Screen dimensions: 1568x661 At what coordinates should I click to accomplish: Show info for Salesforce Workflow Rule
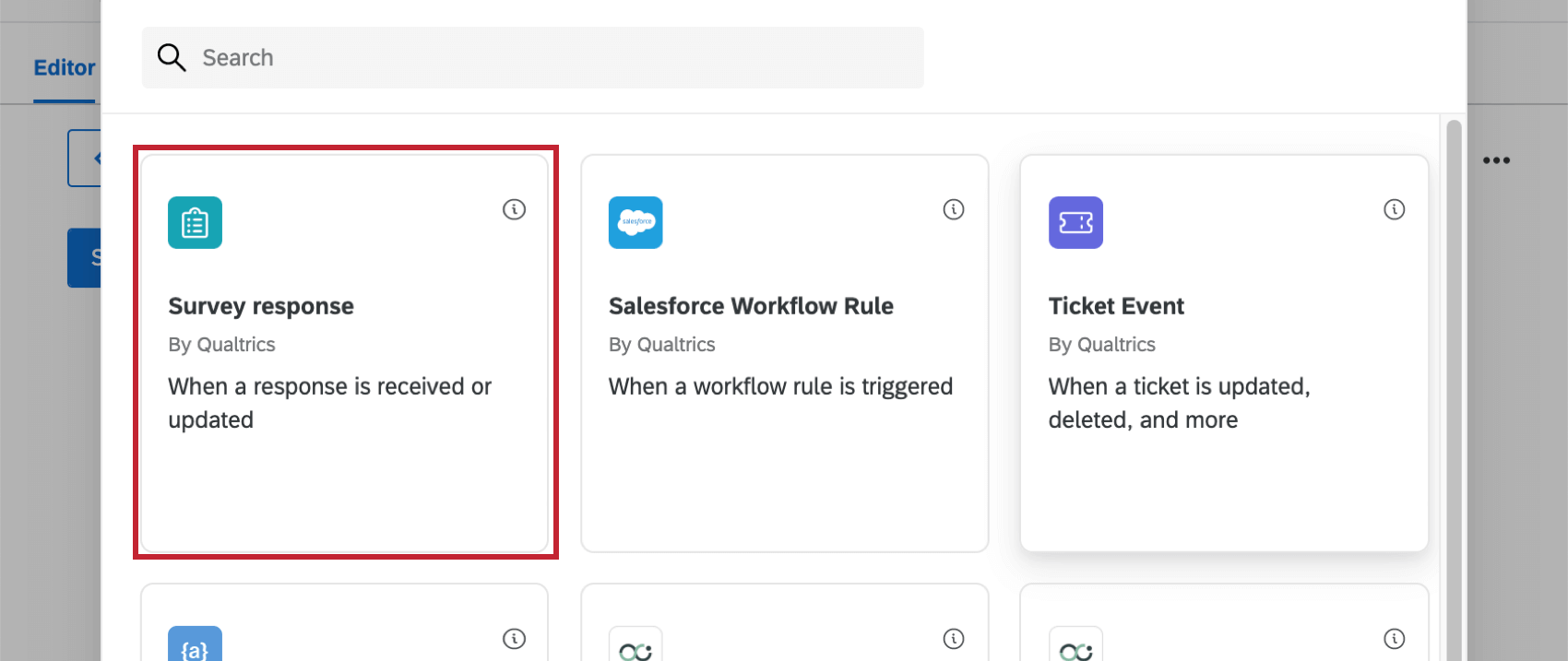coord(954,209)
